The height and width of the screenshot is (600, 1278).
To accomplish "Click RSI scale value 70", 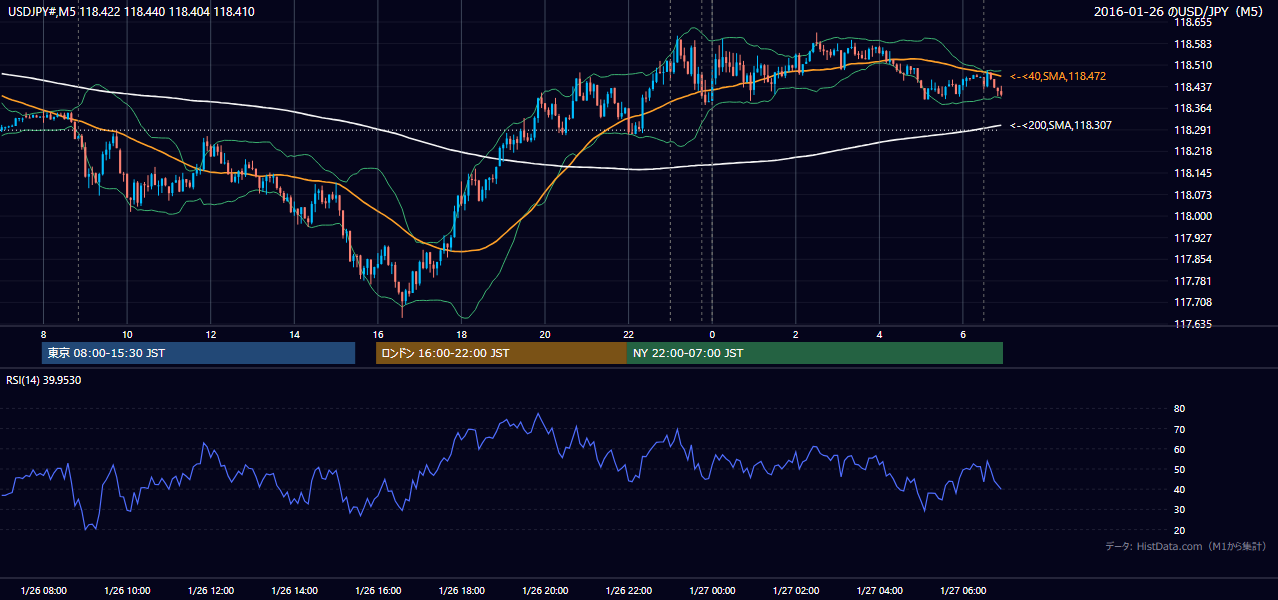I will coord(1179,429).
